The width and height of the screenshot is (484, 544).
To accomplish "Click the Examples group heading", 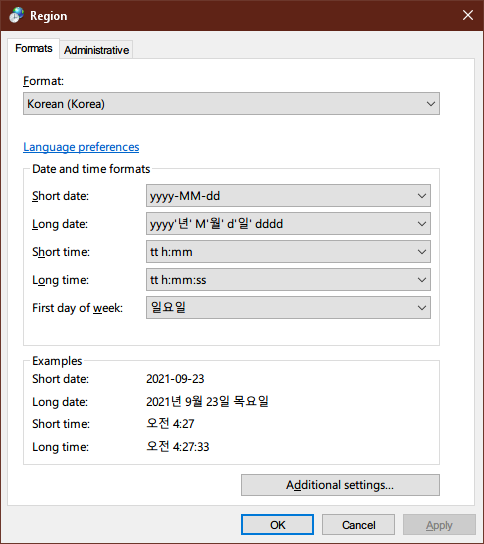I will [57, 361].
